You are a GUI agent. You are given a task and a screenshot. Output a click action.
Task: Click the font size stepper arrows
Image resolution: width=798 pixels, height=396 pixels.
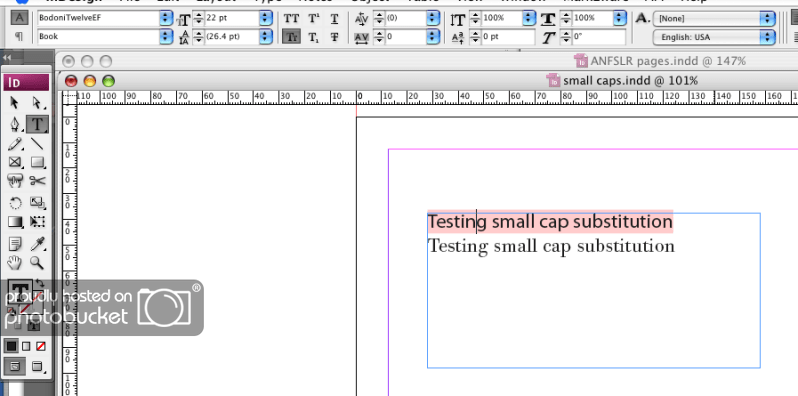click(198, 19)
